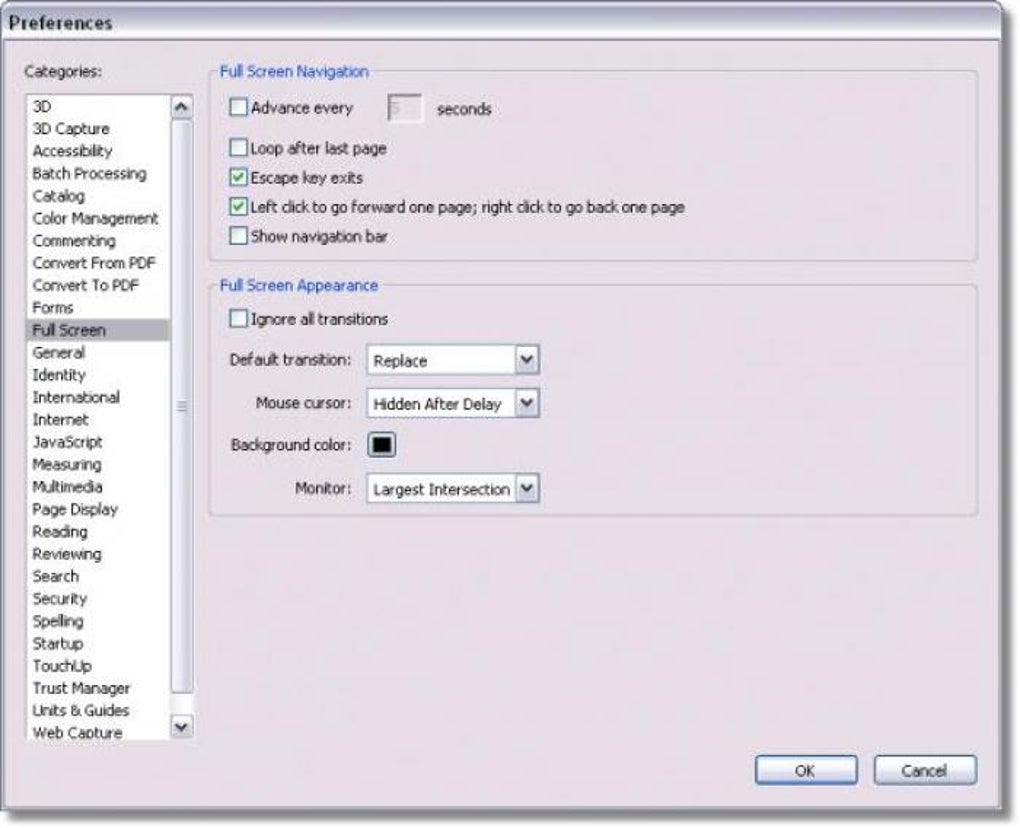Select the Catalog category
The width and height of the screenshot is (1020, 828).
pos(98,196)
